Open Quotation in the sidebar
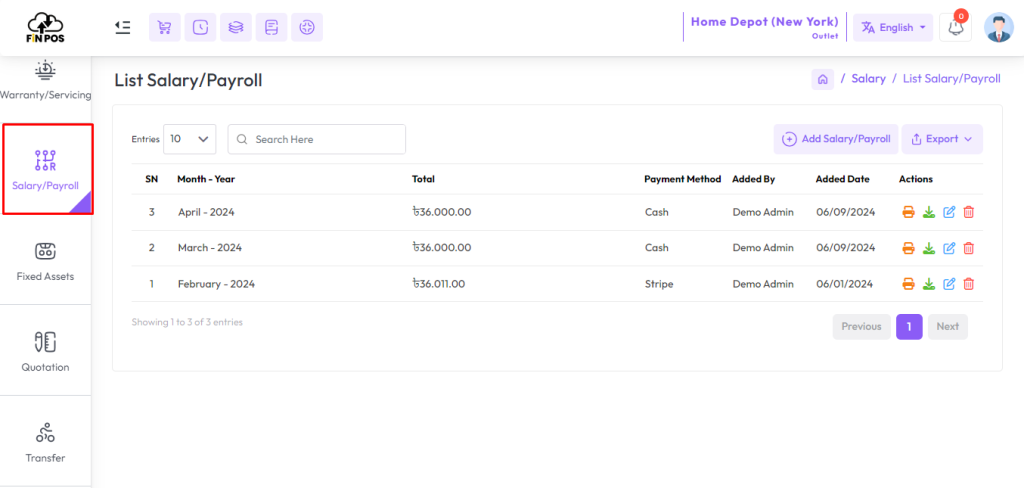 tap(45, 351)
